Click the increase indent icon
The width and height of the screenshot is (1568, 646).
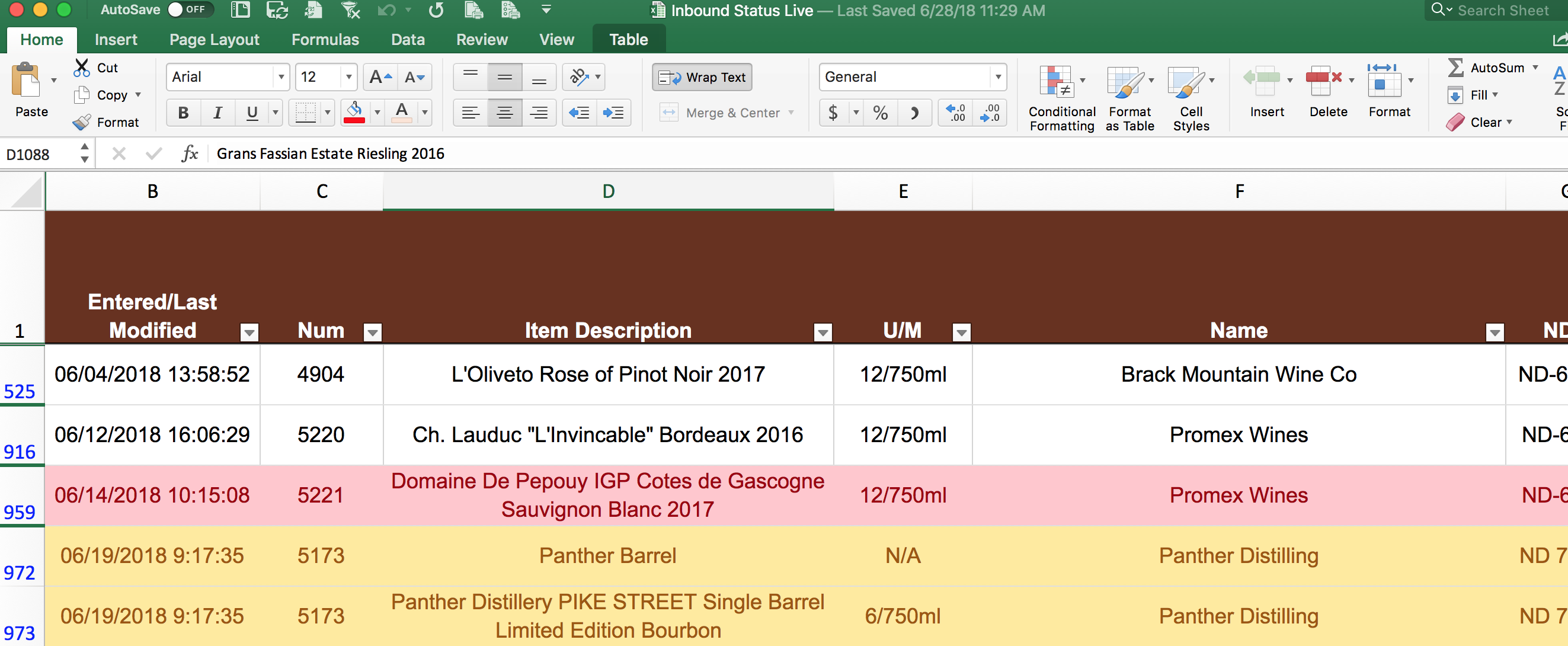(x=613, y=113)
